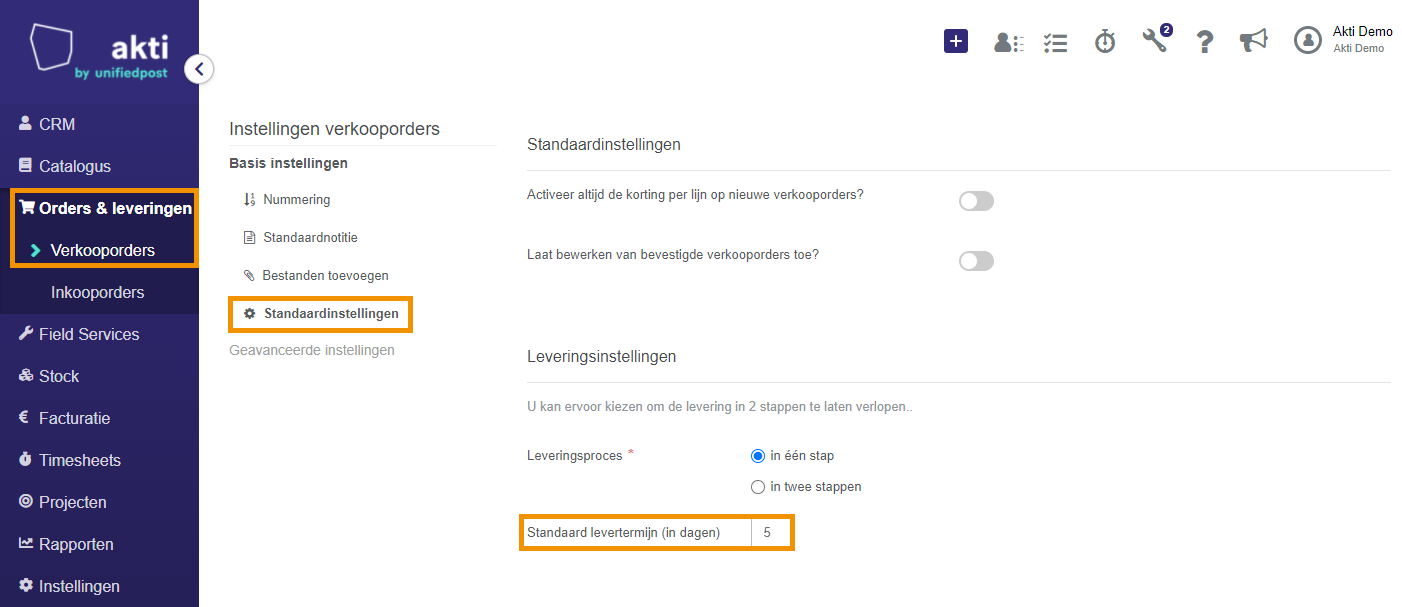The image size is (1402, 607).
Task: Click the Akti Demo user avatar icon
Action: coord(1308,40)
